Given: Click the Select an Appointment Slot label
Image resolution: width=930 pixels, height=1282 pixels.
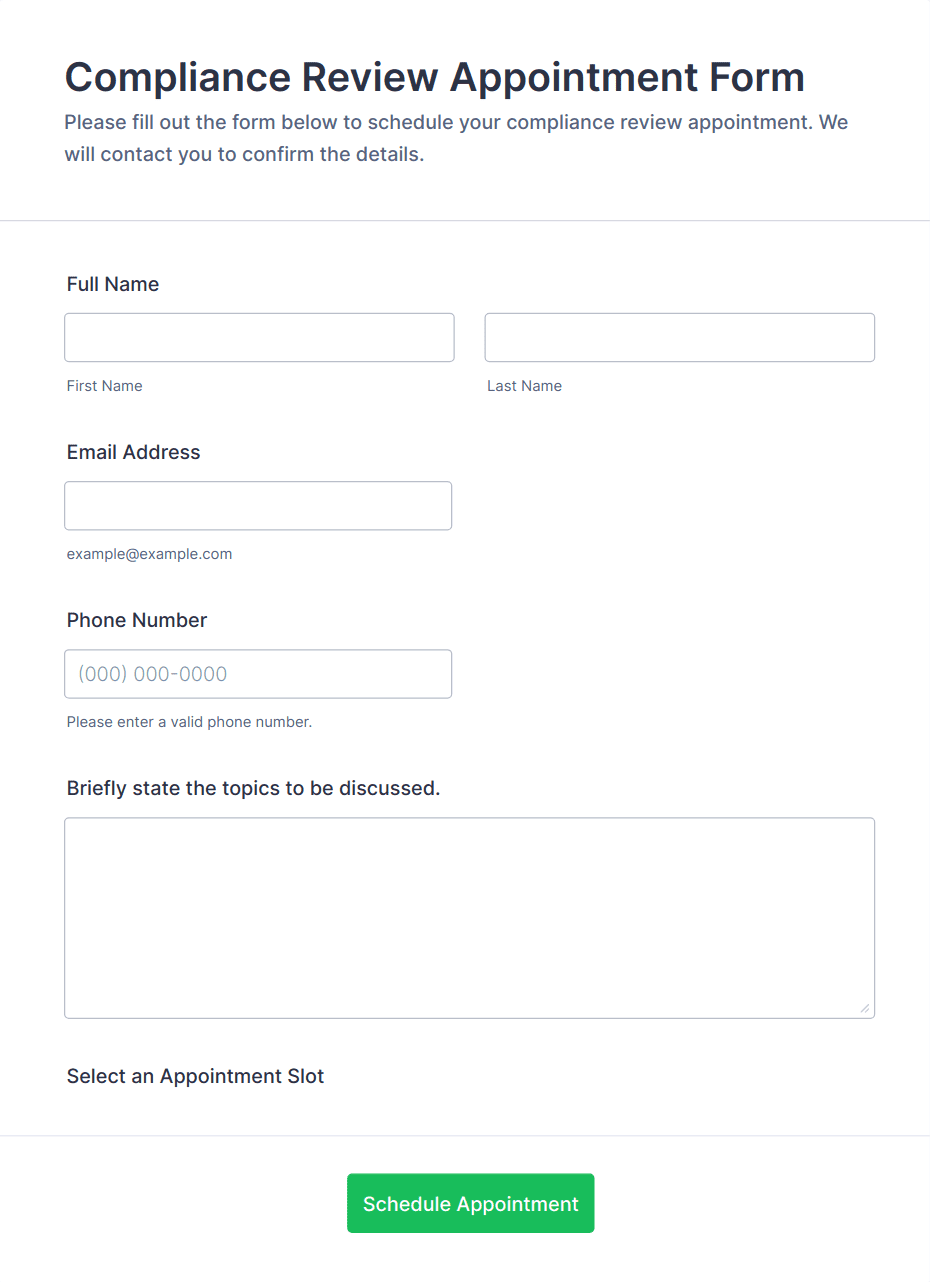Looking at the screenshot, I should [196, 1076].
